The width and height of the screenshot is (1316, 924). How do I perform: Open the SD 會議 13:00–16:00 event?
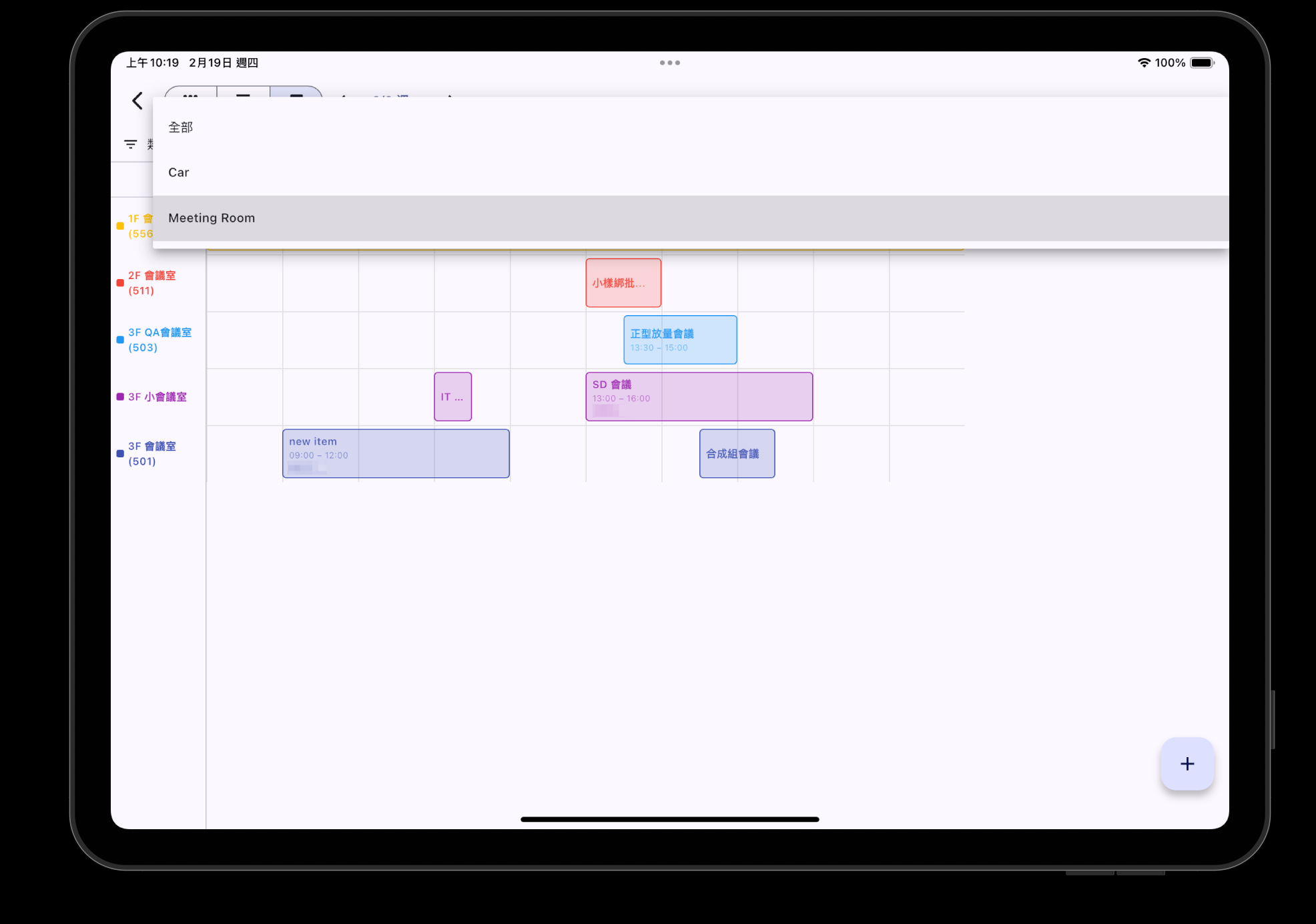tap(699, 396)
